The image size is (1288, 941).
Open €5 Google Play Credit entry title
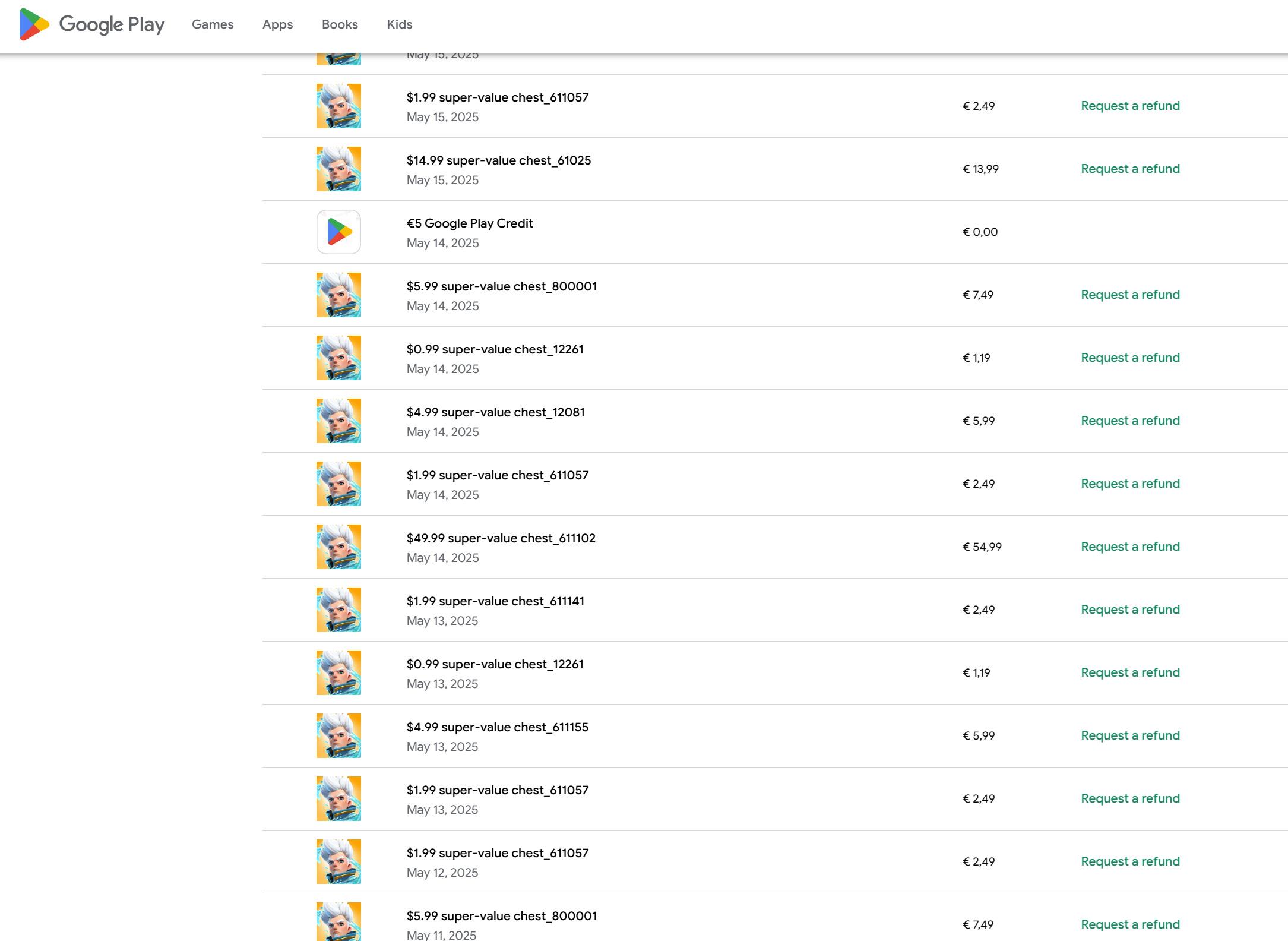[x=469, y=223]
